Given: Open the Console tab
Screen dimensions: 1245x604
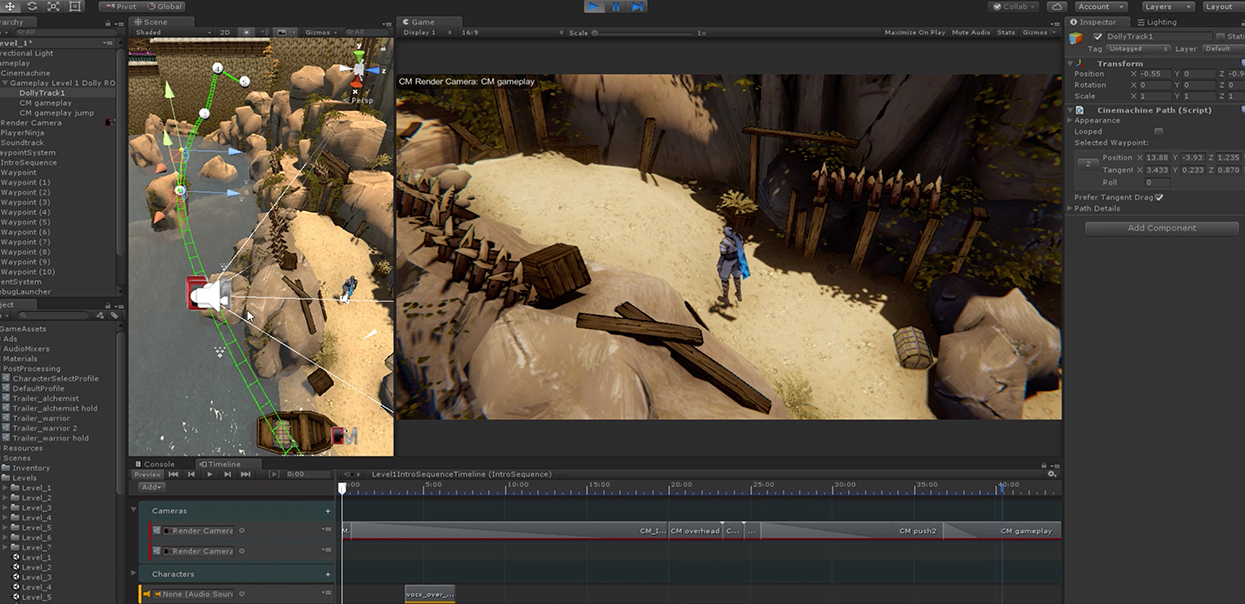Looking at the screenshot, I should (x=159, y=464).
